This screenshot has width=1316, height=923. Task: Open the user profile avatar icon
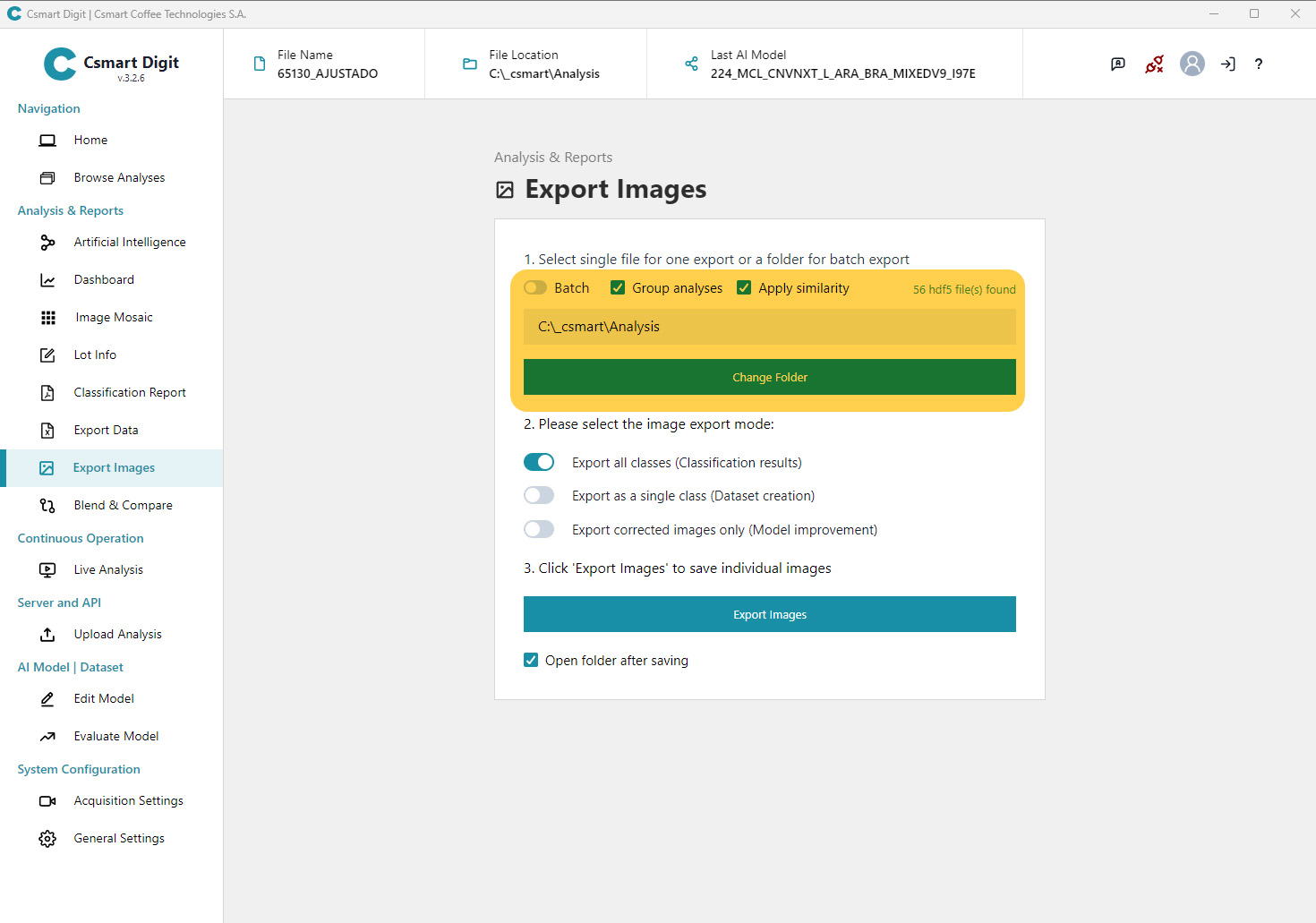tap(1192, 64)
